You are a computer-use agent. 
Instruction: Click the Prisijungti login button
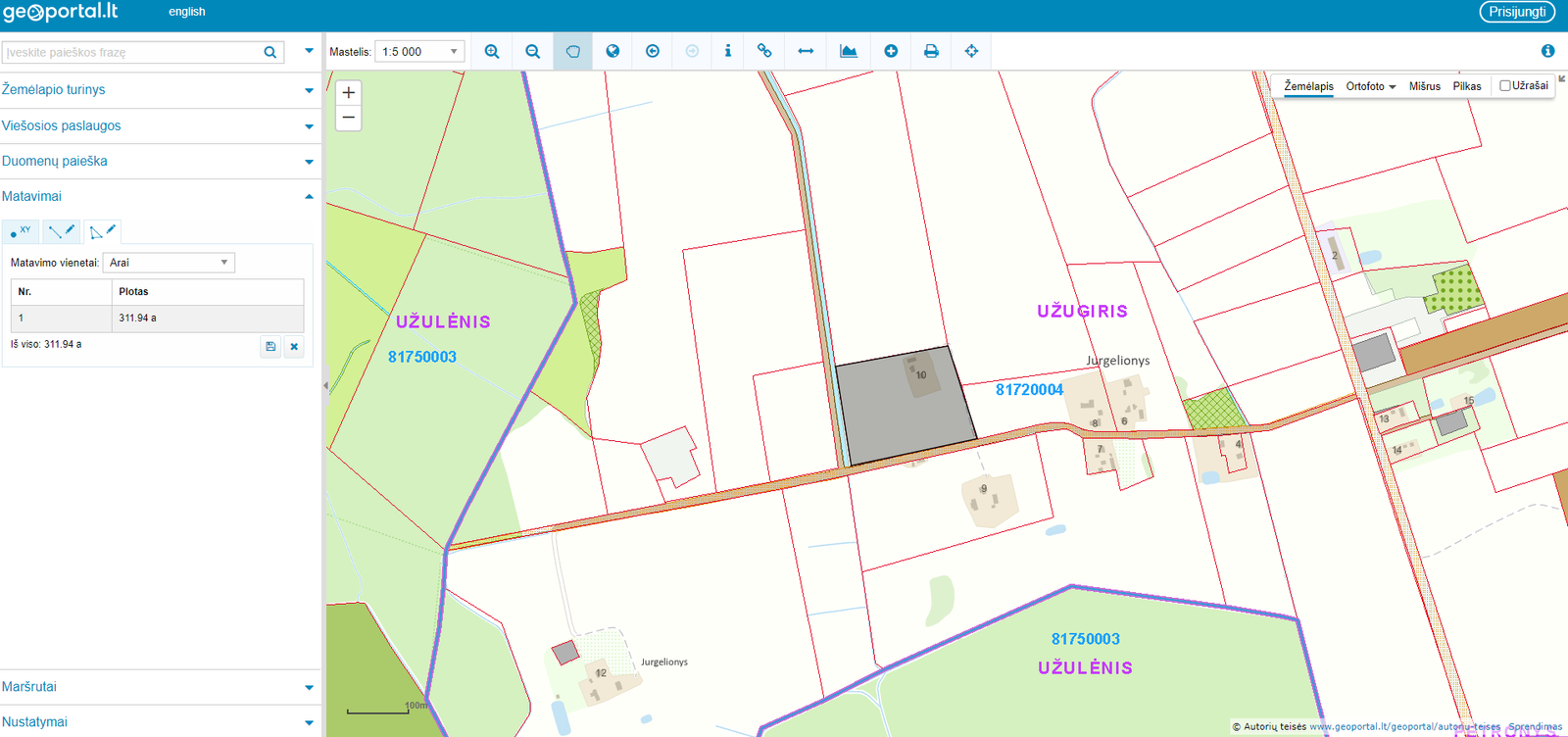point(1516,12)
